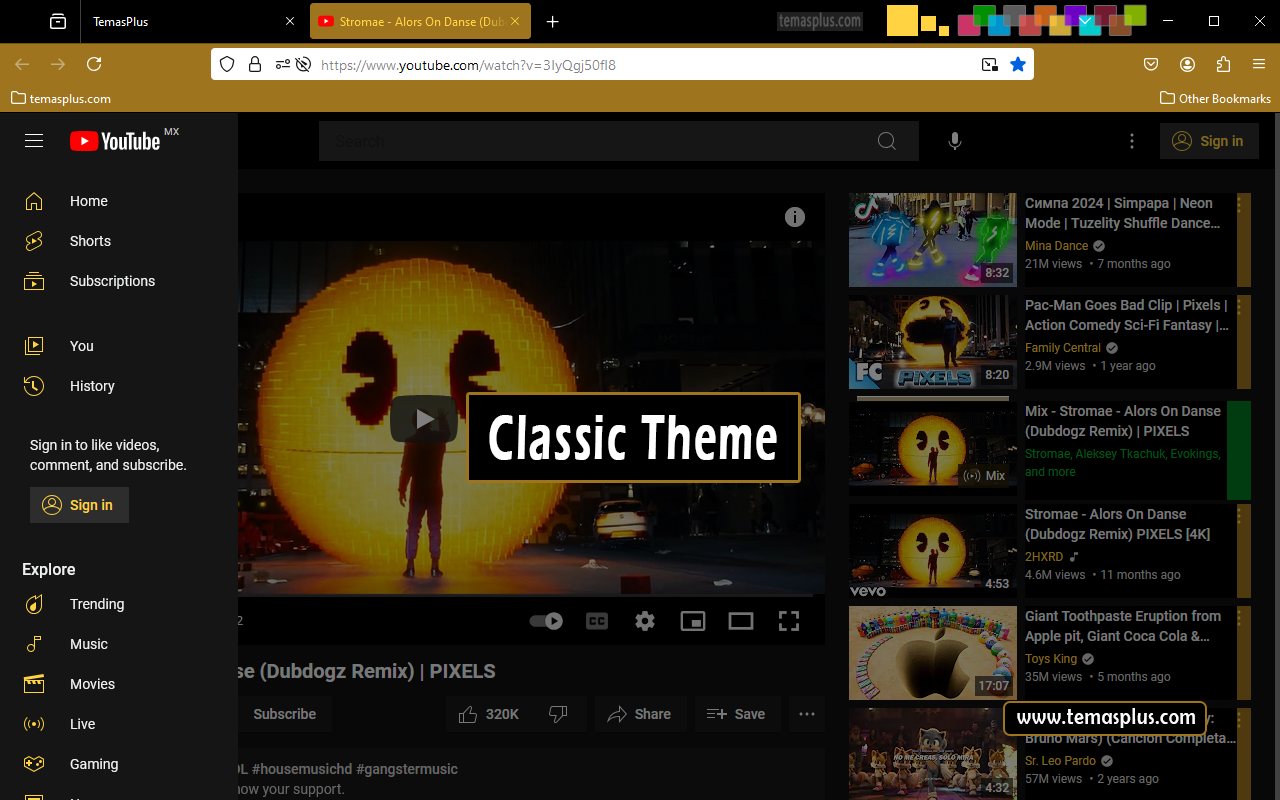The height and width of the screenshot is (800, 1280).
Task: Open the Pixels movie clip thumbnail
Action: coord(932,341)
